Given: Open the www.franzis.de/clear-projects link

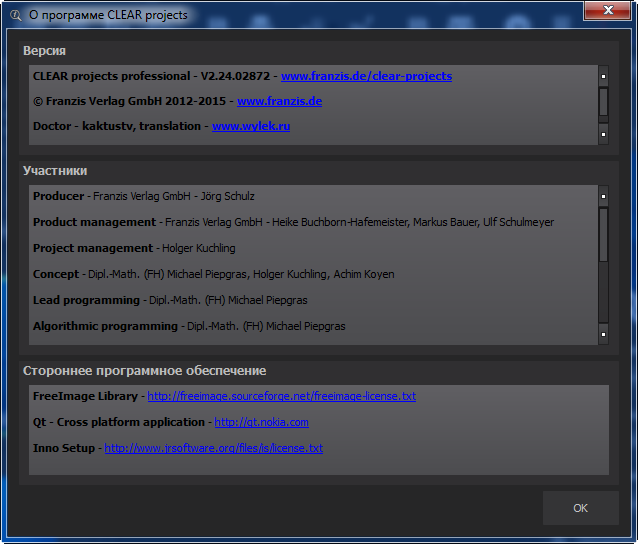Looking at the screenshot, I should (366, 76).
